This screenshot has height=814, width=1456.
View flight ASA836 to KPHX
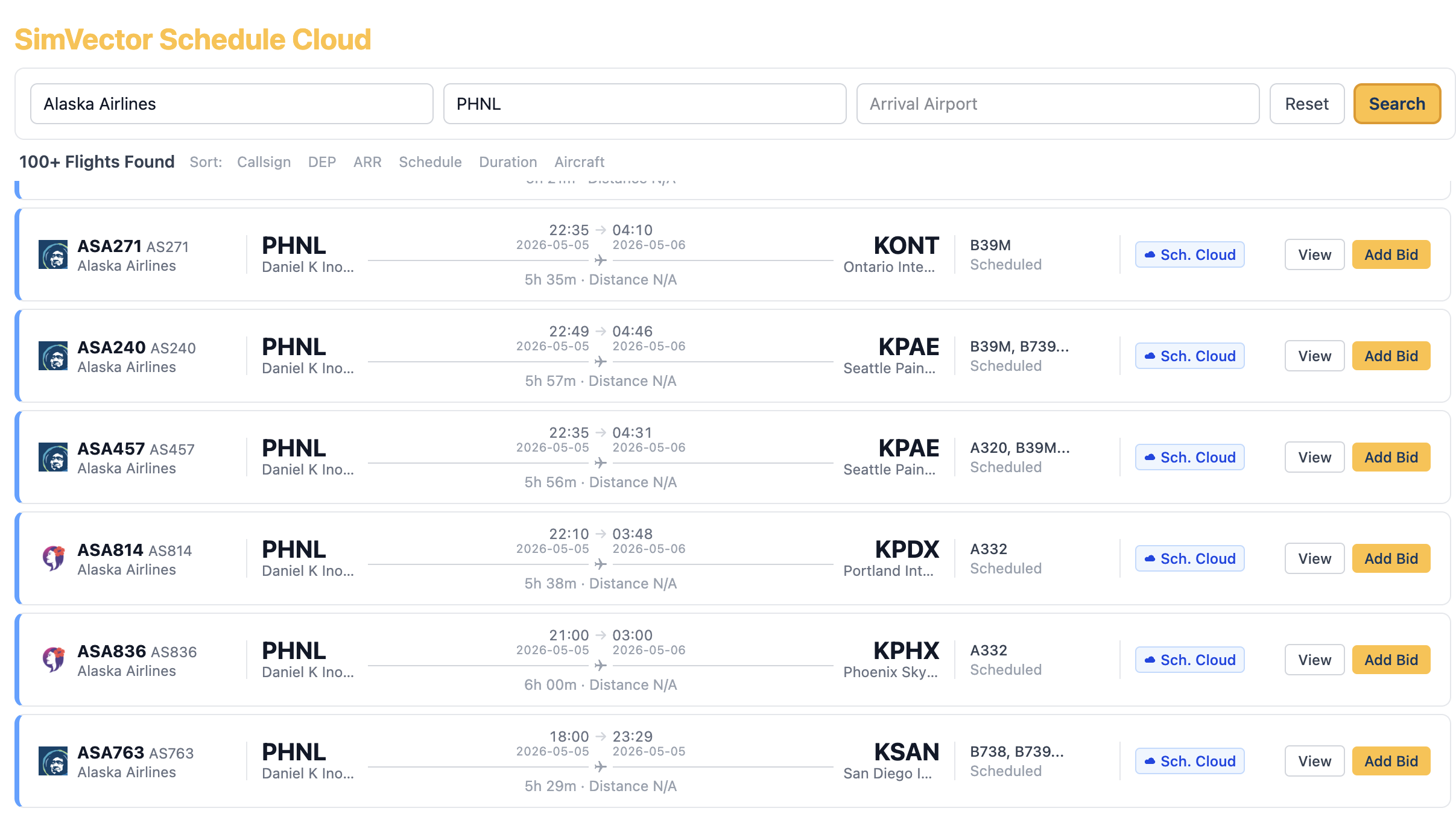[1314, 660]
